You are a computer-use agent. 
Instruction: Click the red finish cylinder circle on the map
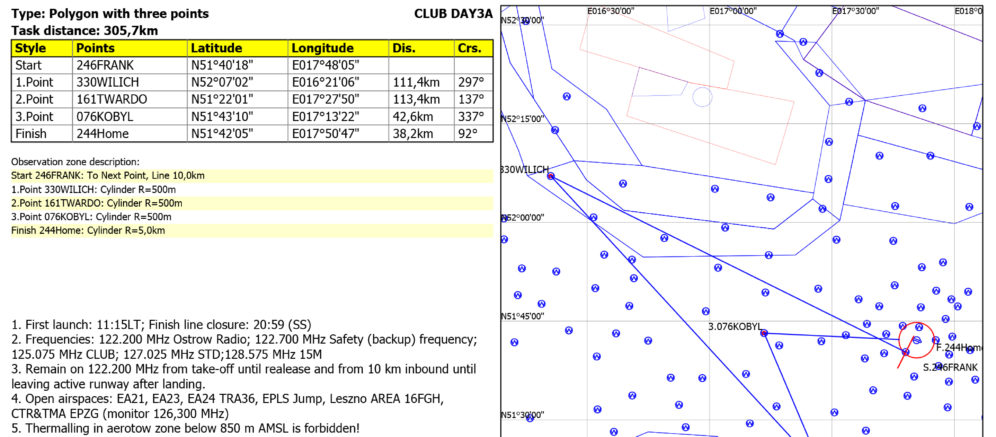917,340
